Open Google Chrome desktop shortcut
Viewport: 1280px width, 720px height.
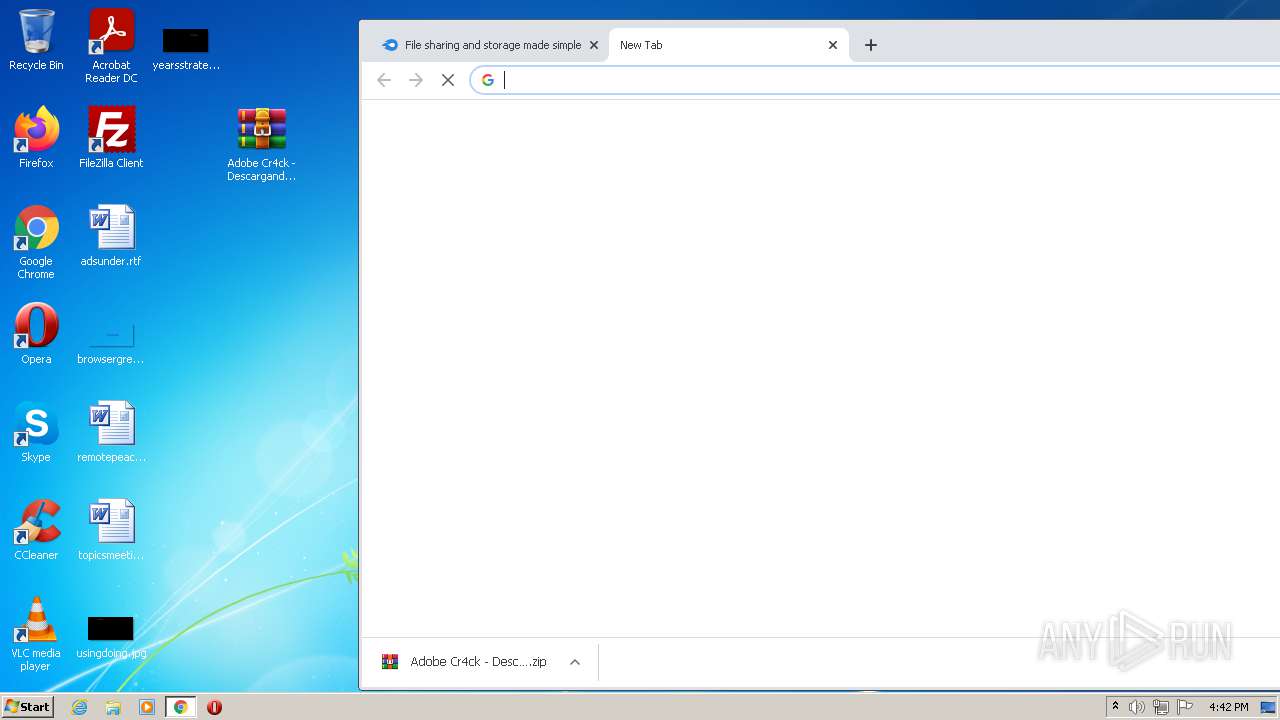point(36,242)
